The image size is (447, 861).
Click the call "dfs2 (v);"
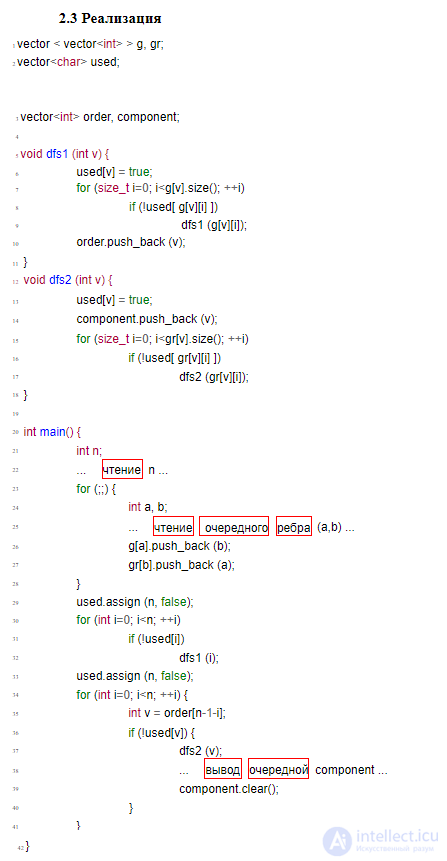(201, 751)
